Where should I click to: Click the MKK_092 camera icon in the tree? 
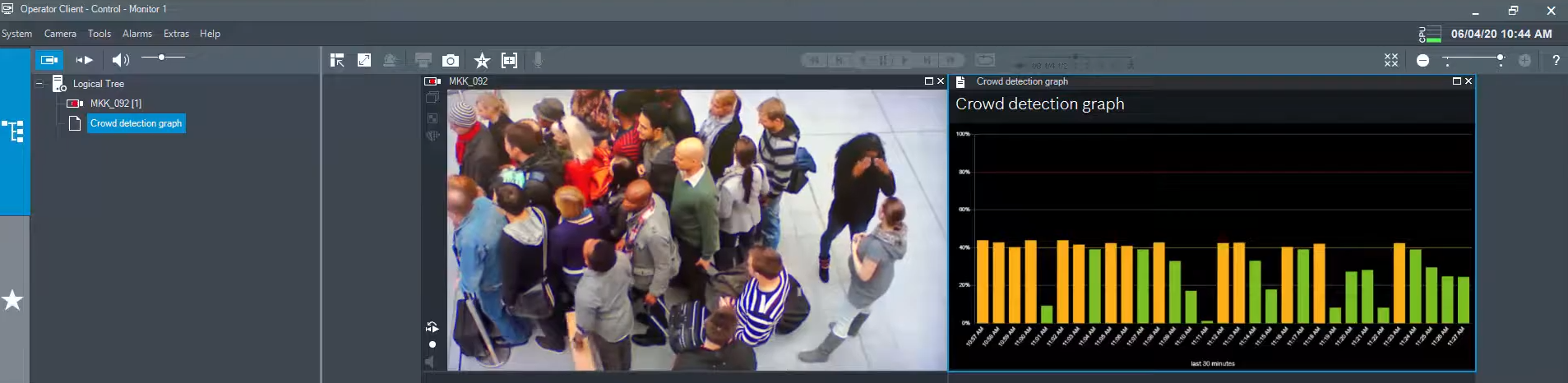click(x=75, y=104)
